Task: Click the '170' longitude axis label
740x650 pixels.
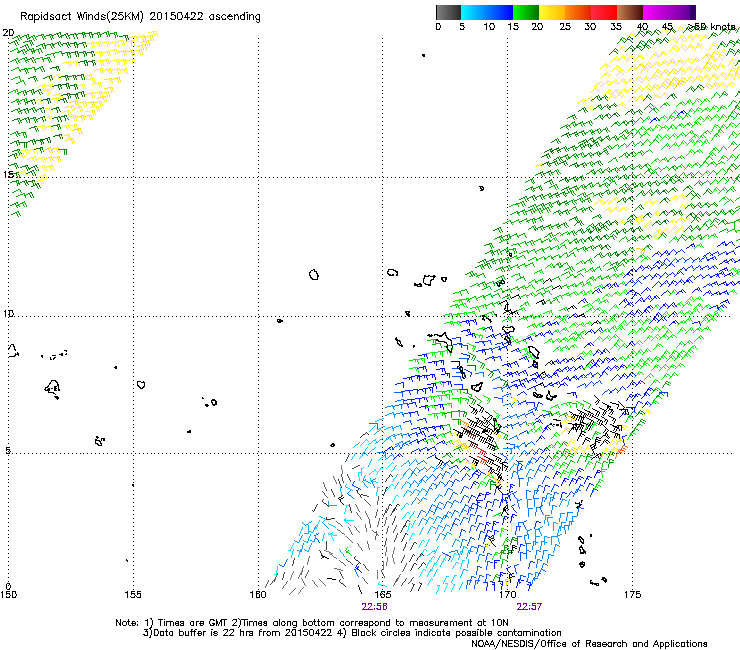Action: tap(507, 594)
